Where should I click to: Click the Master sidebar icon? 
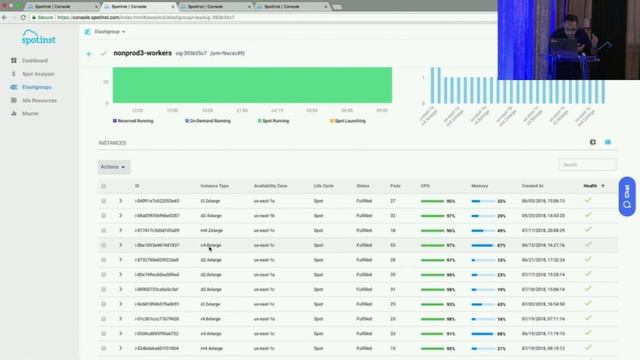(x=14, y=113)
